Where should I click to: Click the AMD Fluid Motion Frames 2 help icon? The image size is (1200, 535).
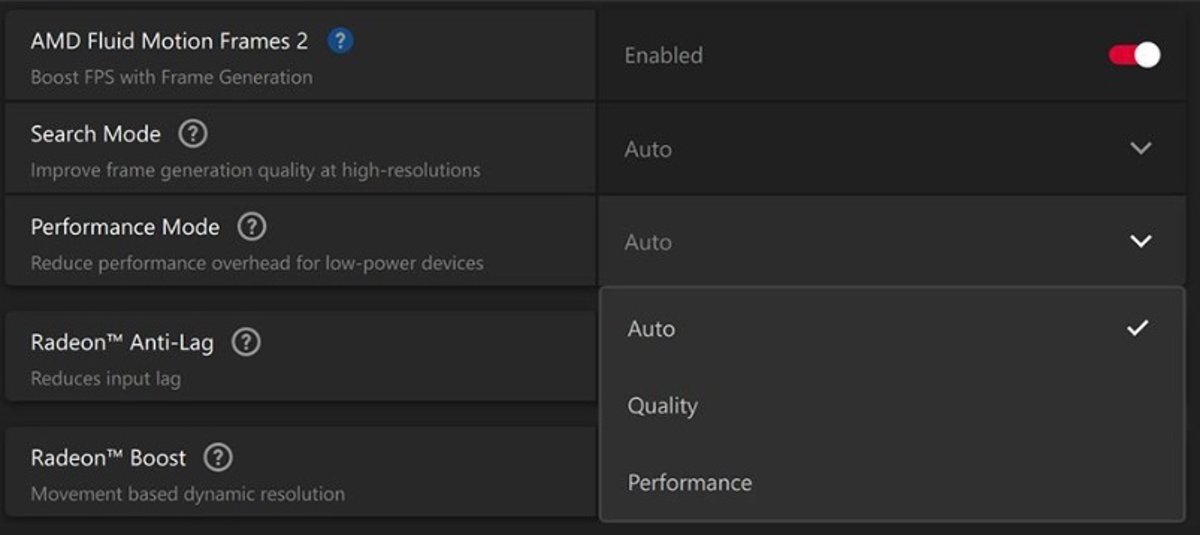(341, 41)
